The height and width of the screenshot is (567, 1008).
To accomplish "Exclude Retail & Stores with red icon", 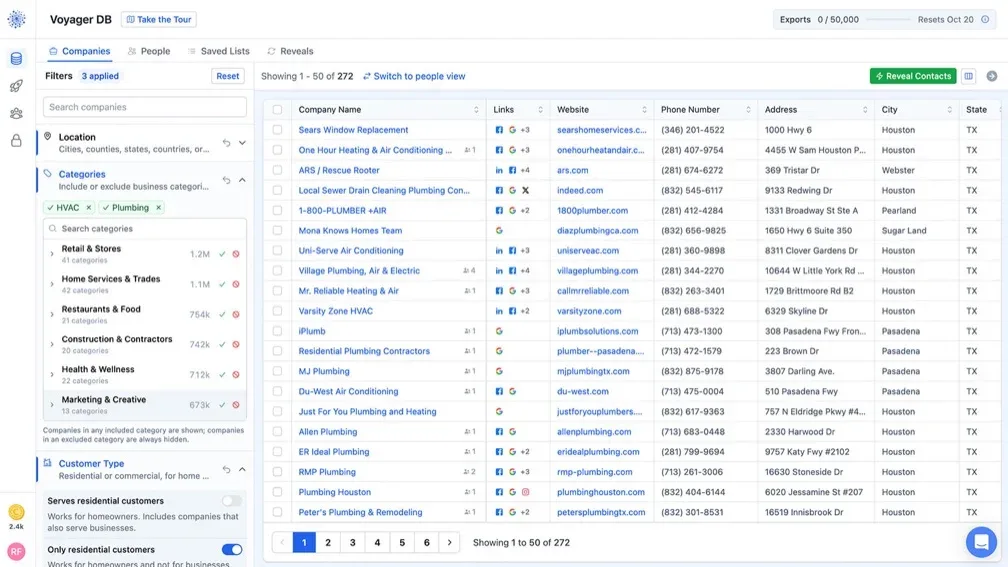I will [236, 254].
